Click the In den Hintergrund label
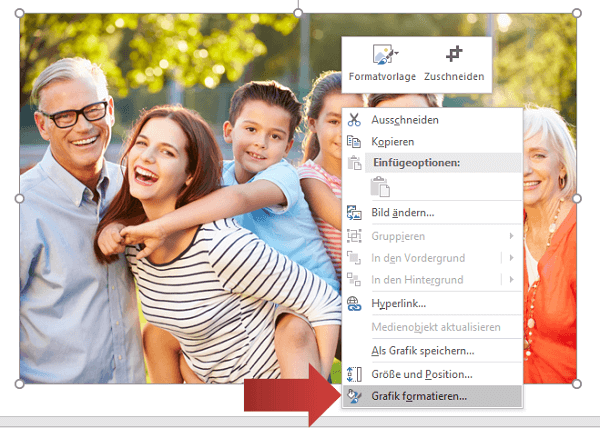Viewport: 600px width, 428px height. [417, 280]
